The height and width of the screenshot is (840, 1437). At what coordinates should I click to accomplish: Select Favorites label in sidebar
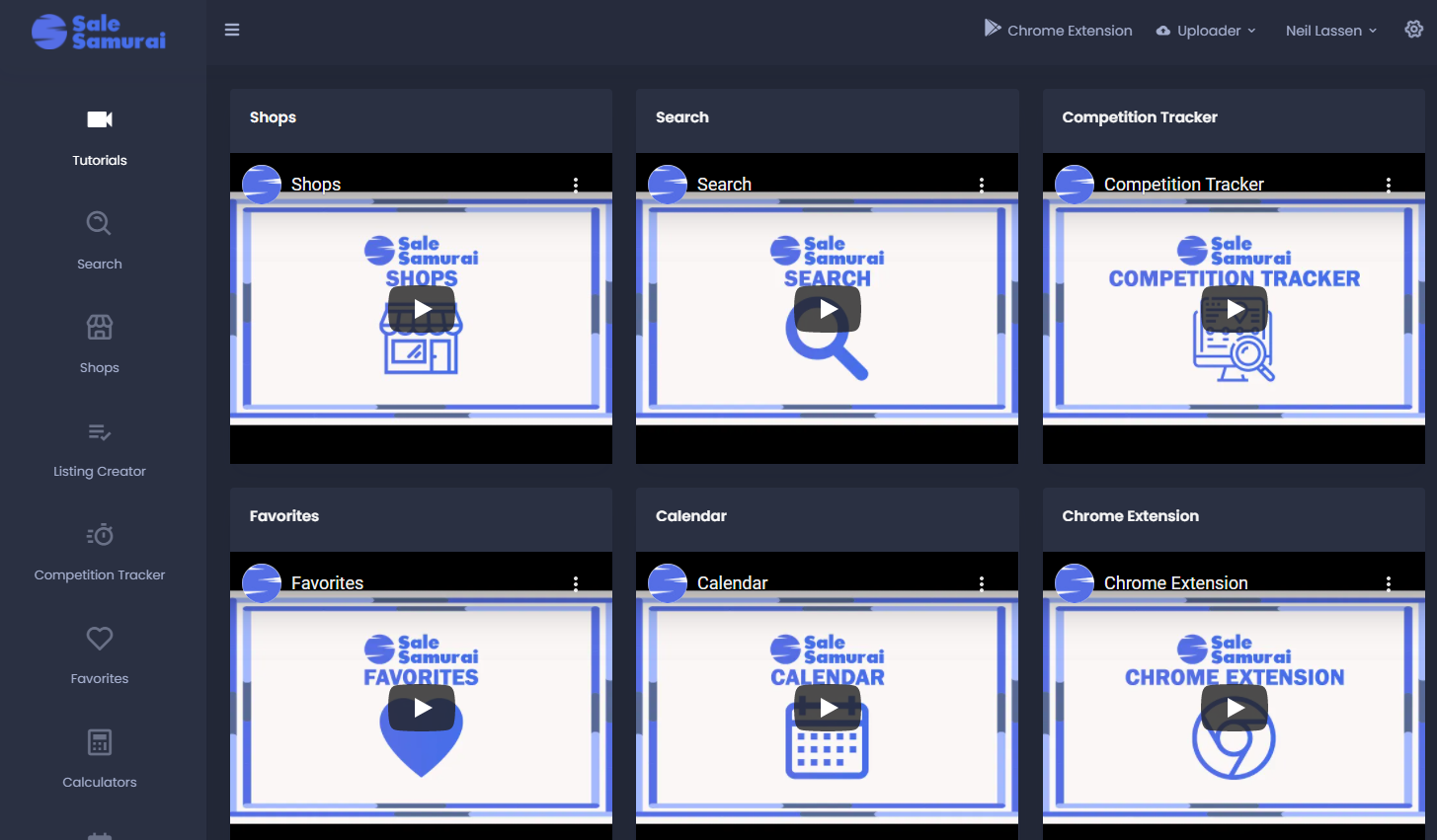click(100, 678)
